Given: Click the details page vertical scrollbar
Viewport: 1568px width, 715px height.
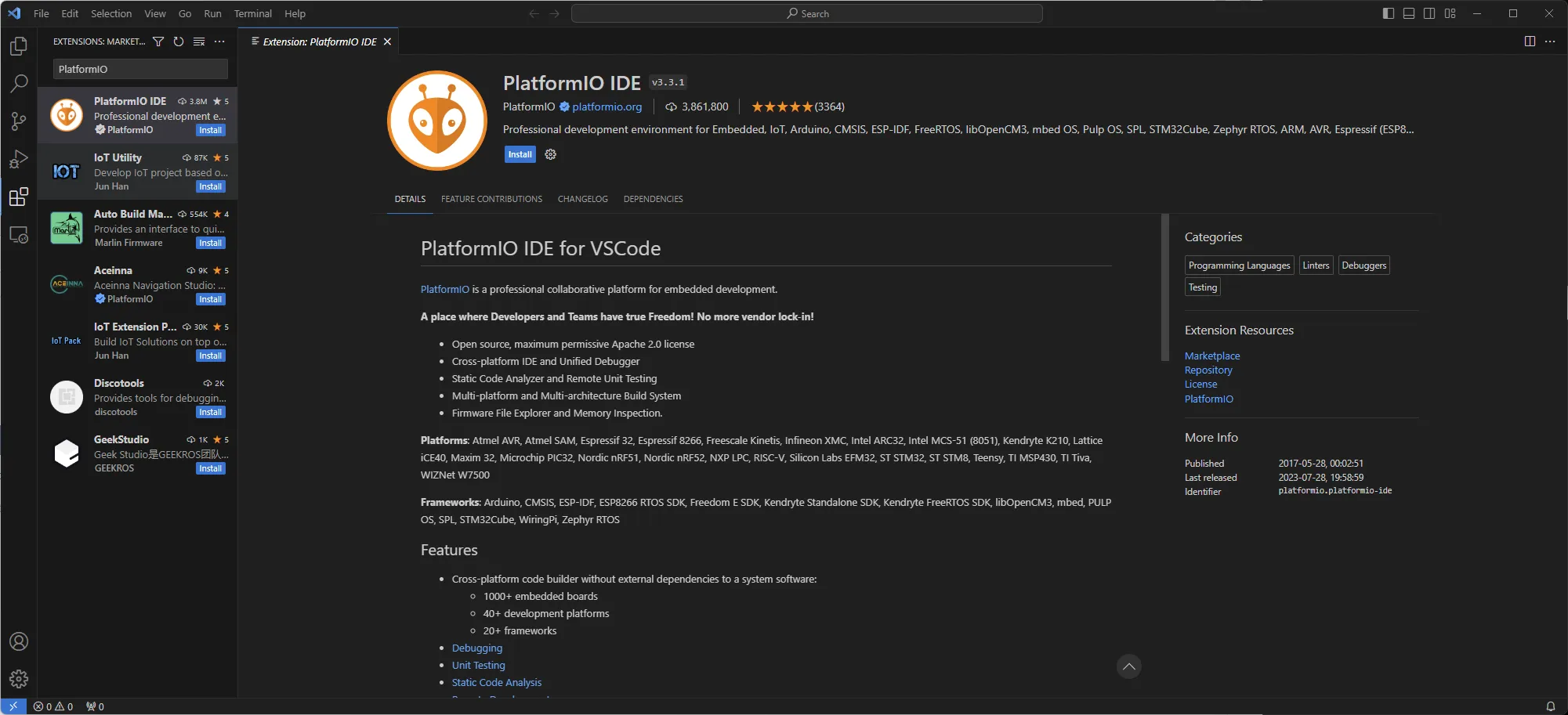Looking at the screenshot, I should (x=1164, y=287).
